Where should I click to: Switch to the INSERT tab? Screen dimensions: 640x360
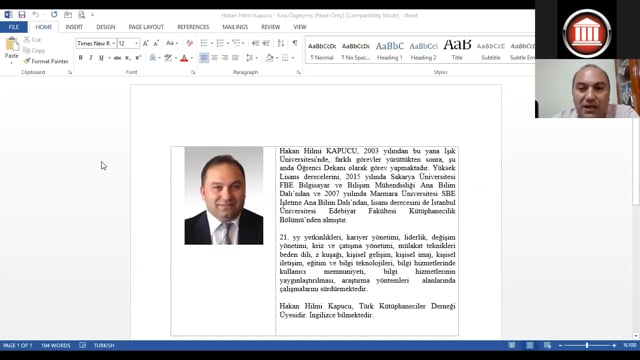pos(74,27)
